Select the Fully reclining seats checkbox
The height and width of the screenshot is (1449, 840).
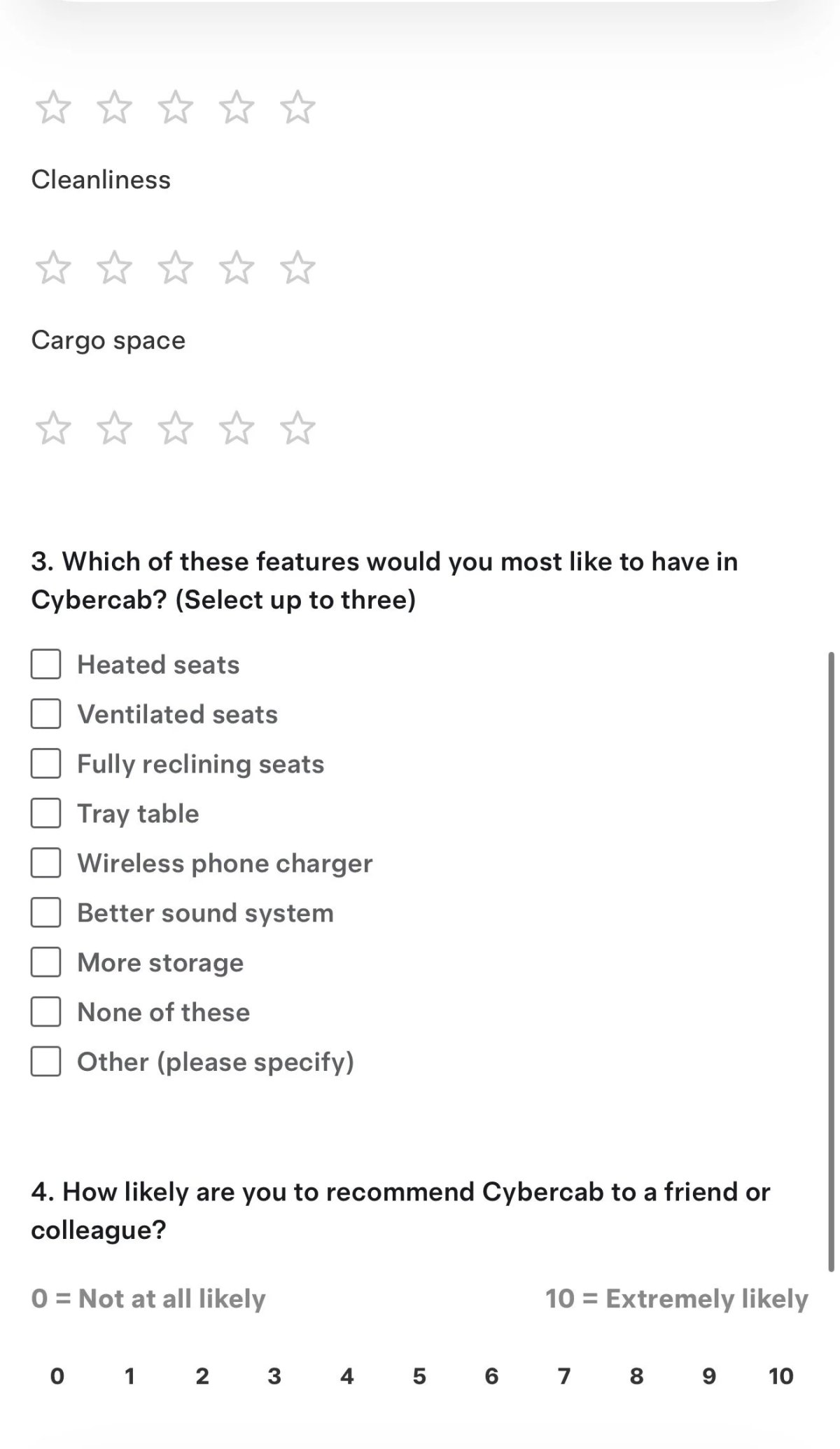[45, 763]
